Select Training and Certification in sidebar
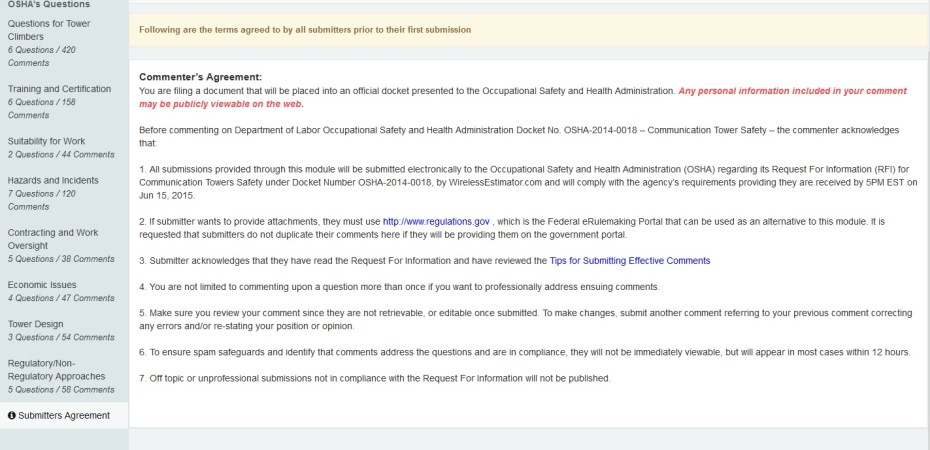The height and width of the screenshot is (450, 930). tap(59, 89)
